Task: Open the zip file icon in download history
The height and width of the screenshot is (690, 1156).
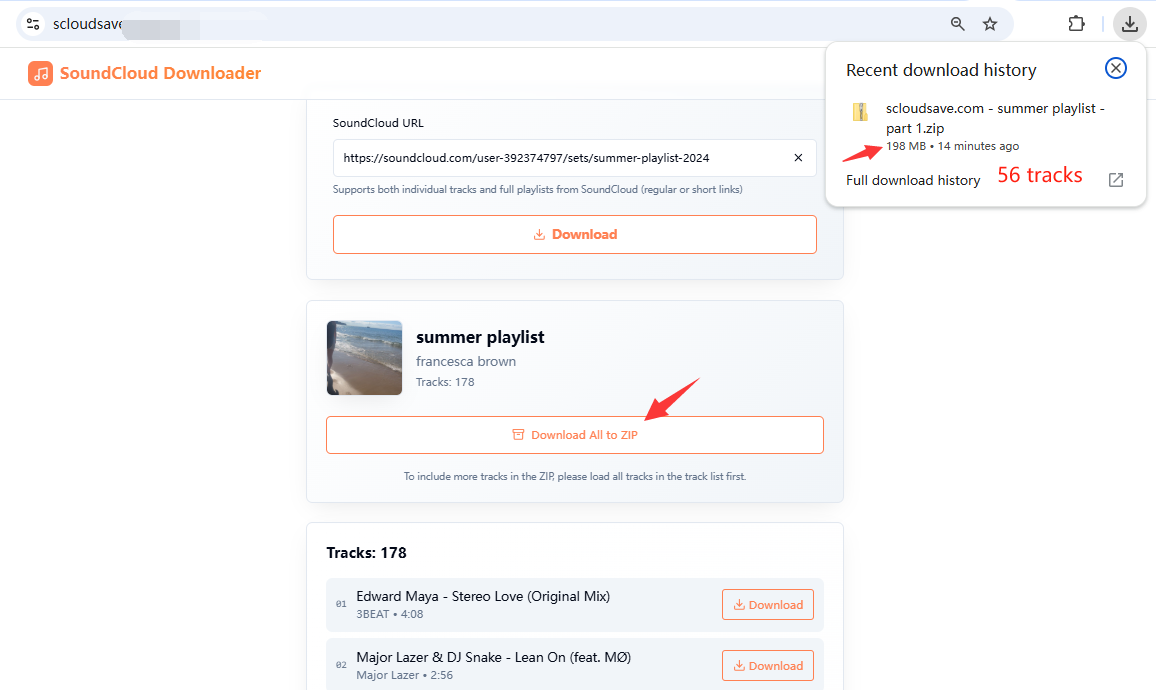Action: 860,111
